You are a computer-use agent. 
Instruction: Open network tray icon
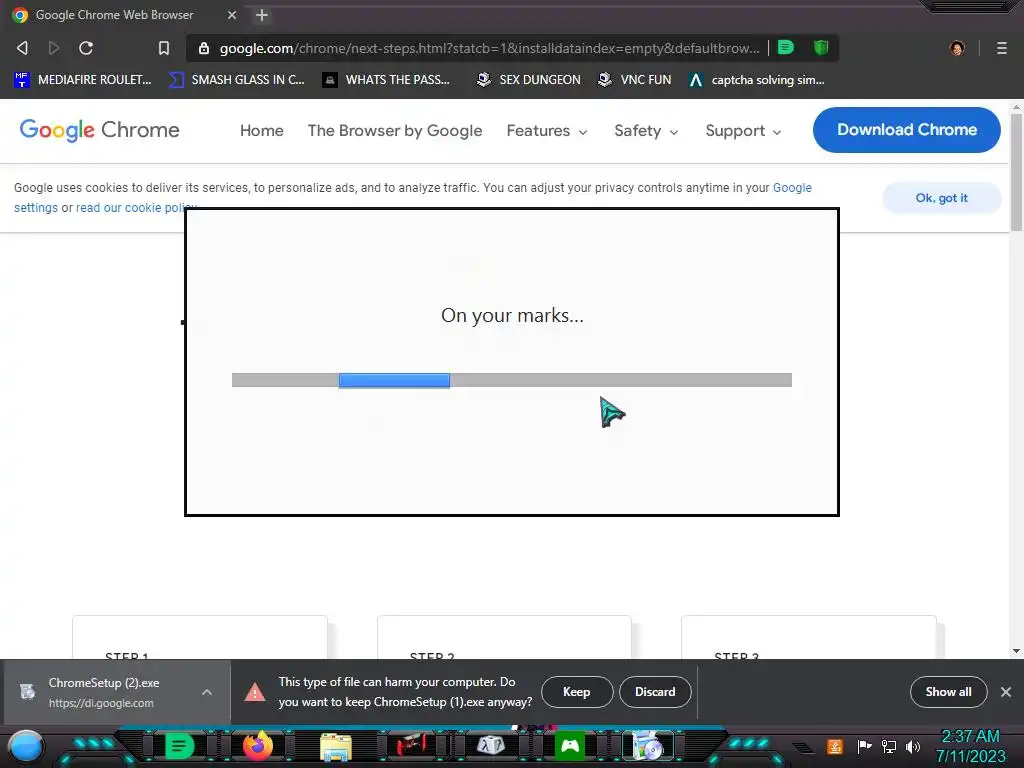(x=889, y=746)
